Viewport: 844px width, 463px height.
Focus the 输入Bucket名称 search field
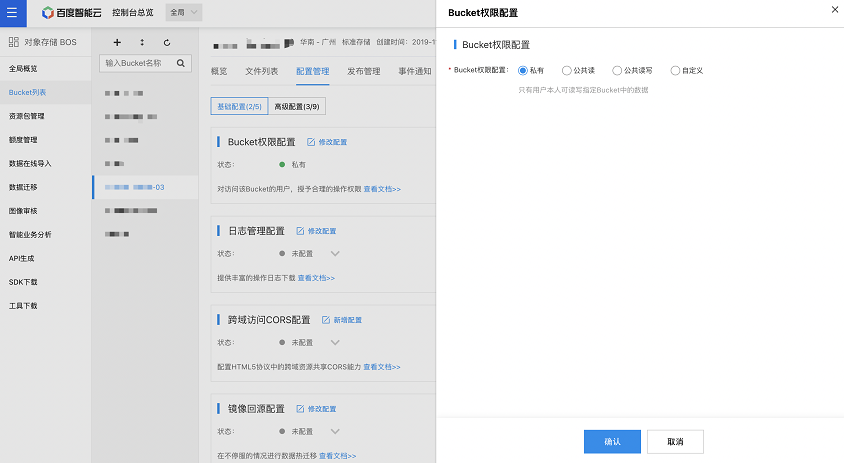click(x=145, y=63)
